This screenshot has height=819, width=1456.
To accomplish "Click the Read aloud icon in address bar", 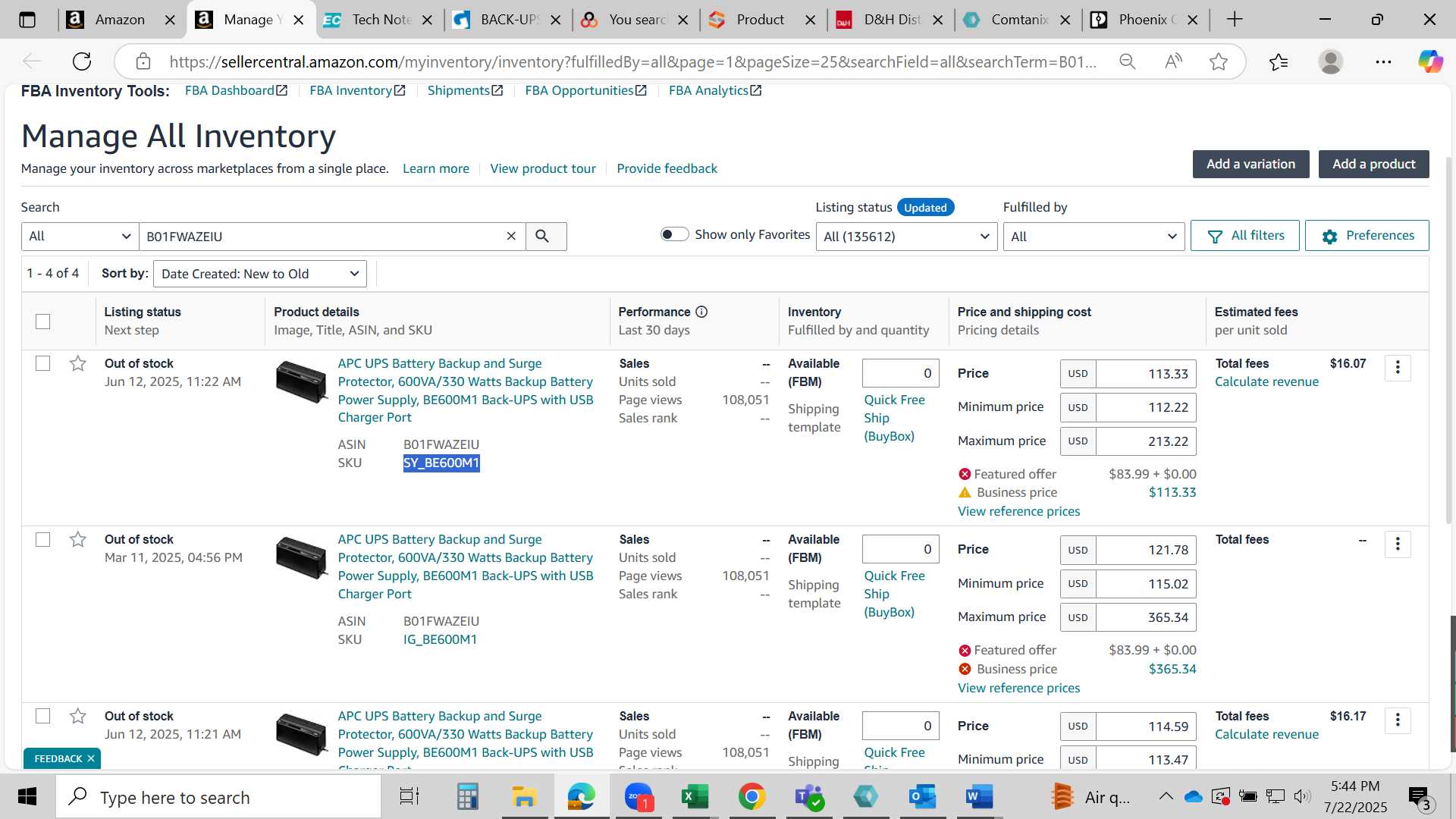I will 1173,61.
